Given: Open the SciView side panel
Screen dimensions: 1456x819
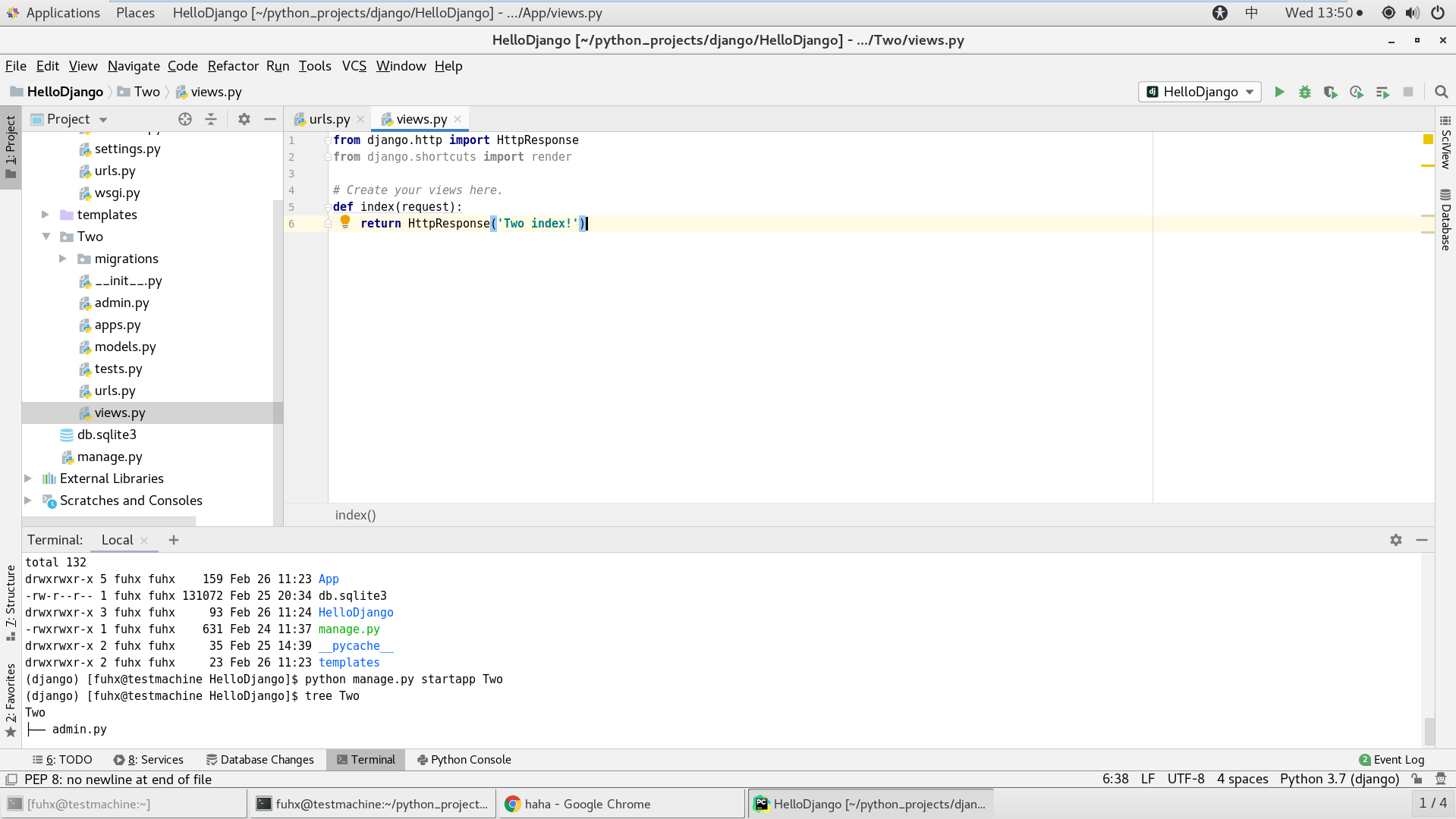Looking at the screenshot, I should (x=1445, y=143).
